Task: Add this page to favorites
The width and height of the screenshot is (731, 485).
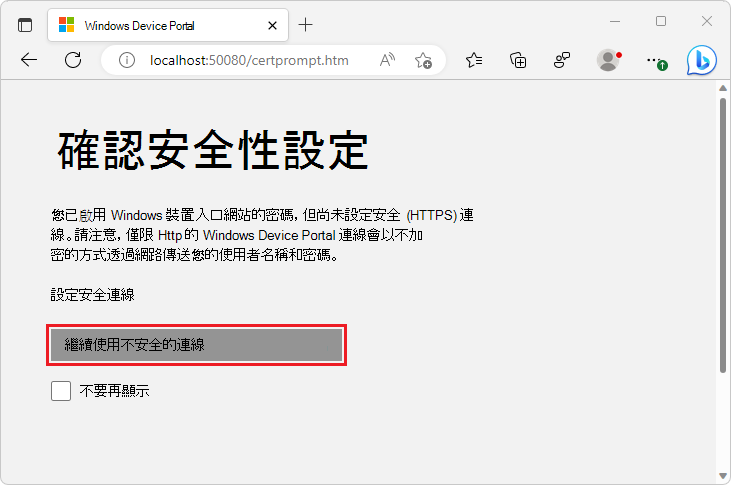Action: click(423, 60)
